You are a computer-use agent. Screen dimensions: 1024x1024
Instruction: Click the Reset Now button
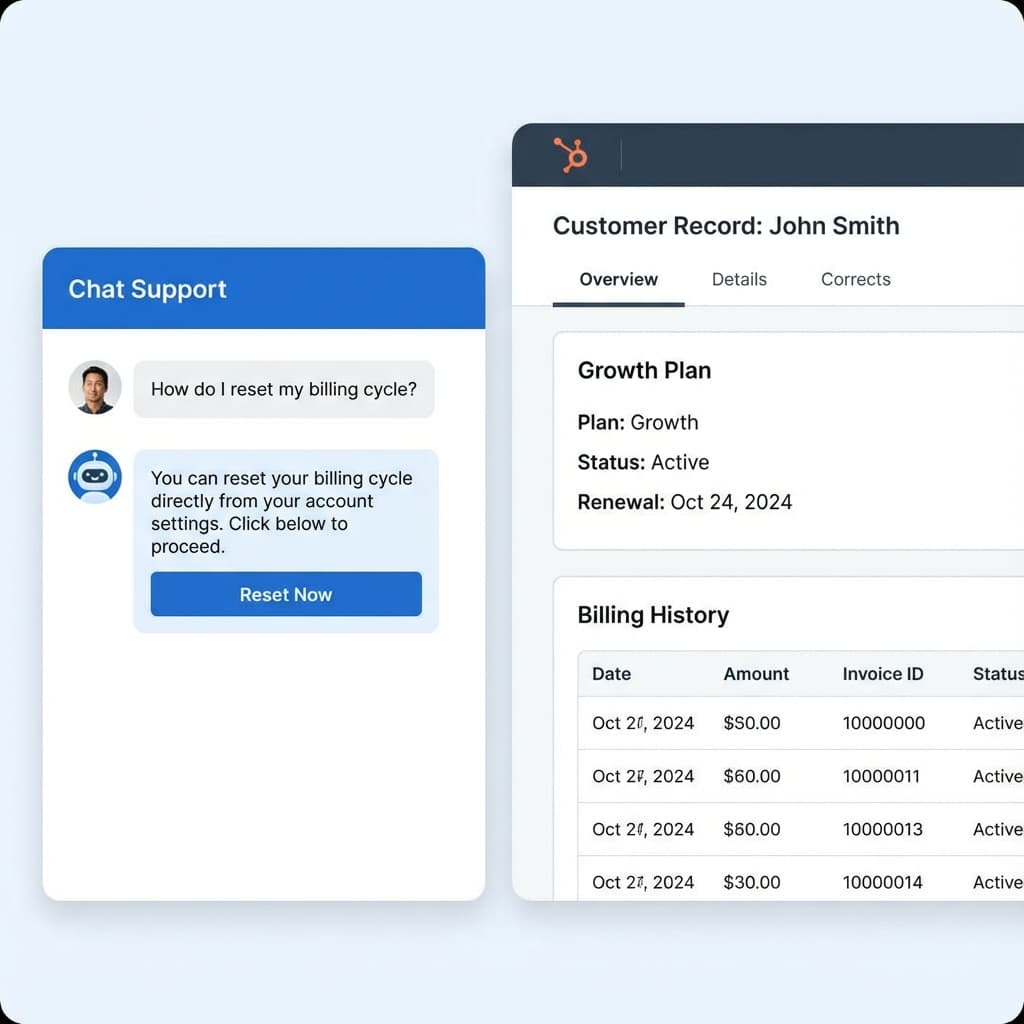click(x=286, y=594)
